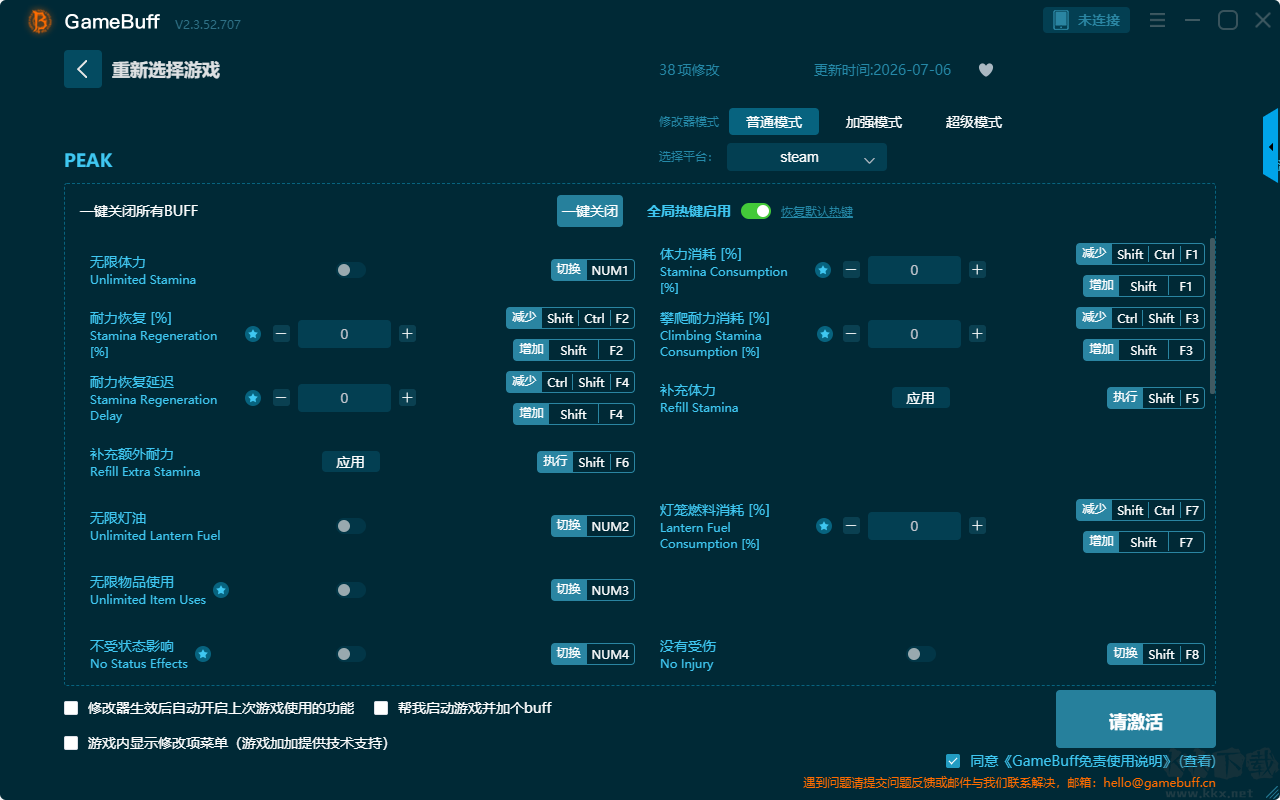Click the heart favorite icon

coord(985,70)
